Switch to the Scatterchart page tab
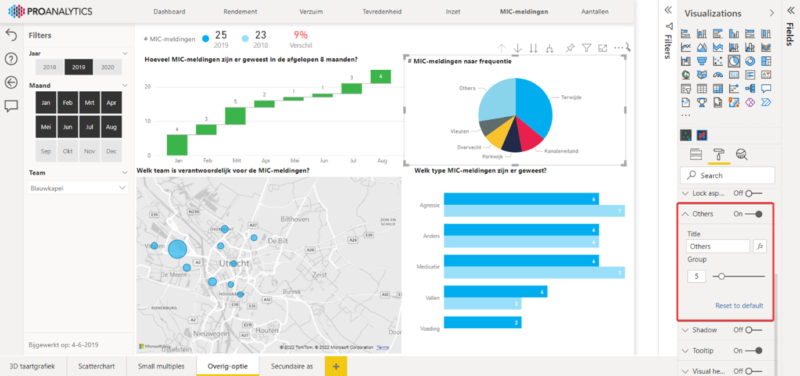800x376 pixels. coord(96,366)
